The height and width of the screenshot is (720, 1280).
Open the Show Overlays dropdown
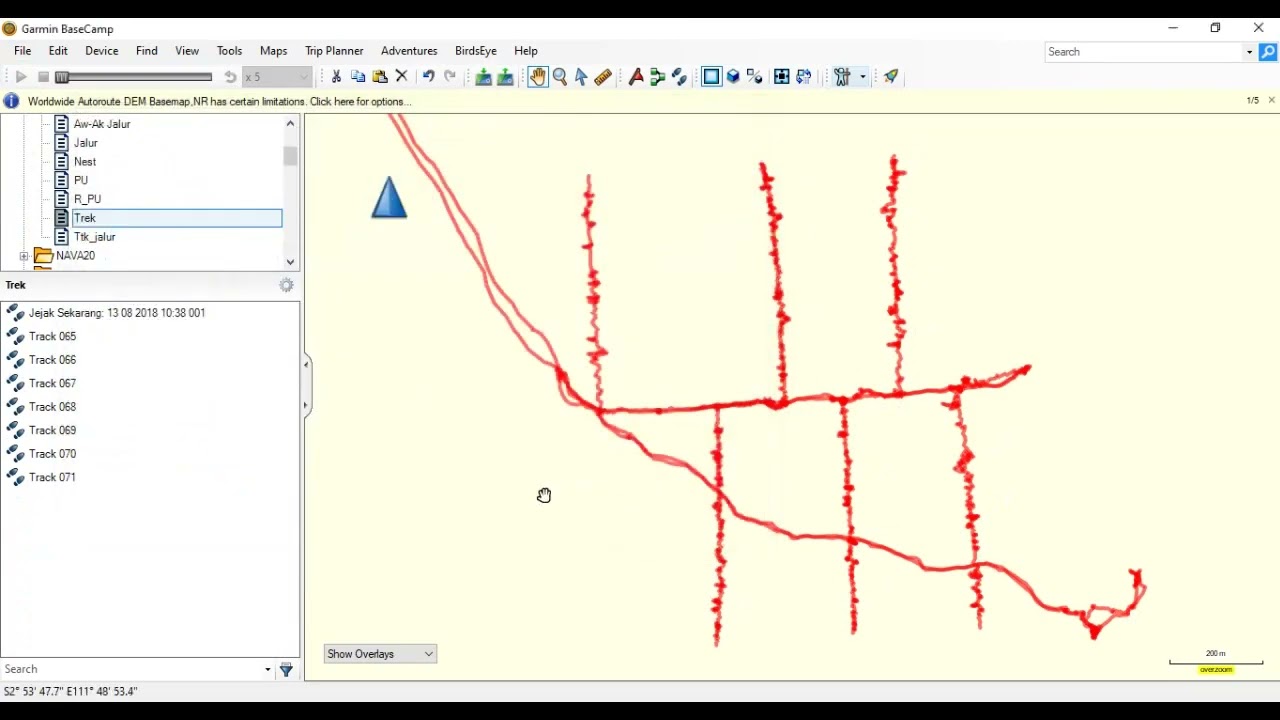[380, 654]
